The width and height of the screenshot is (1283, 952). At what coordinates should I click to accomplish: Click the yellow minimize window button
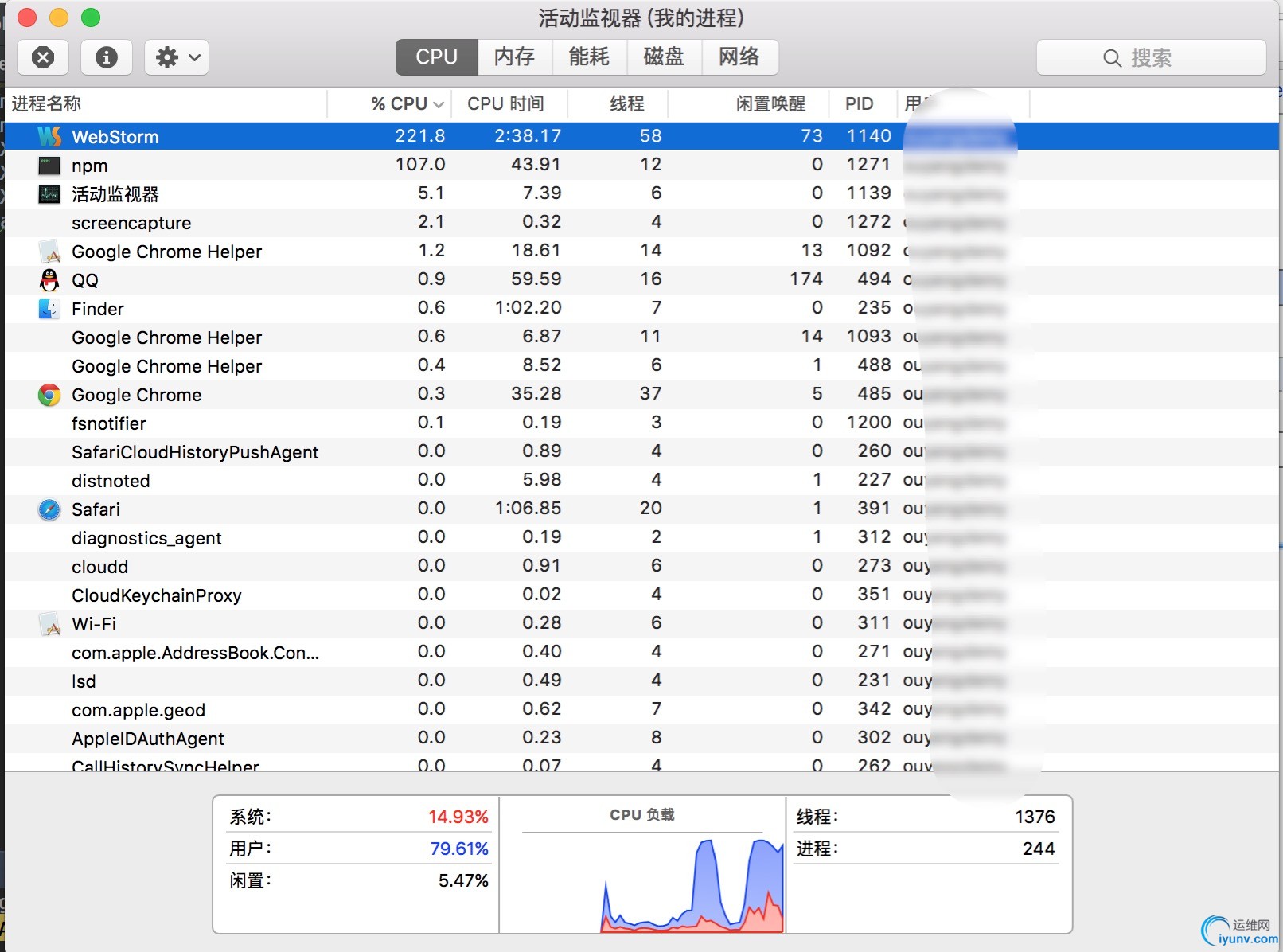tap(59, 18)
